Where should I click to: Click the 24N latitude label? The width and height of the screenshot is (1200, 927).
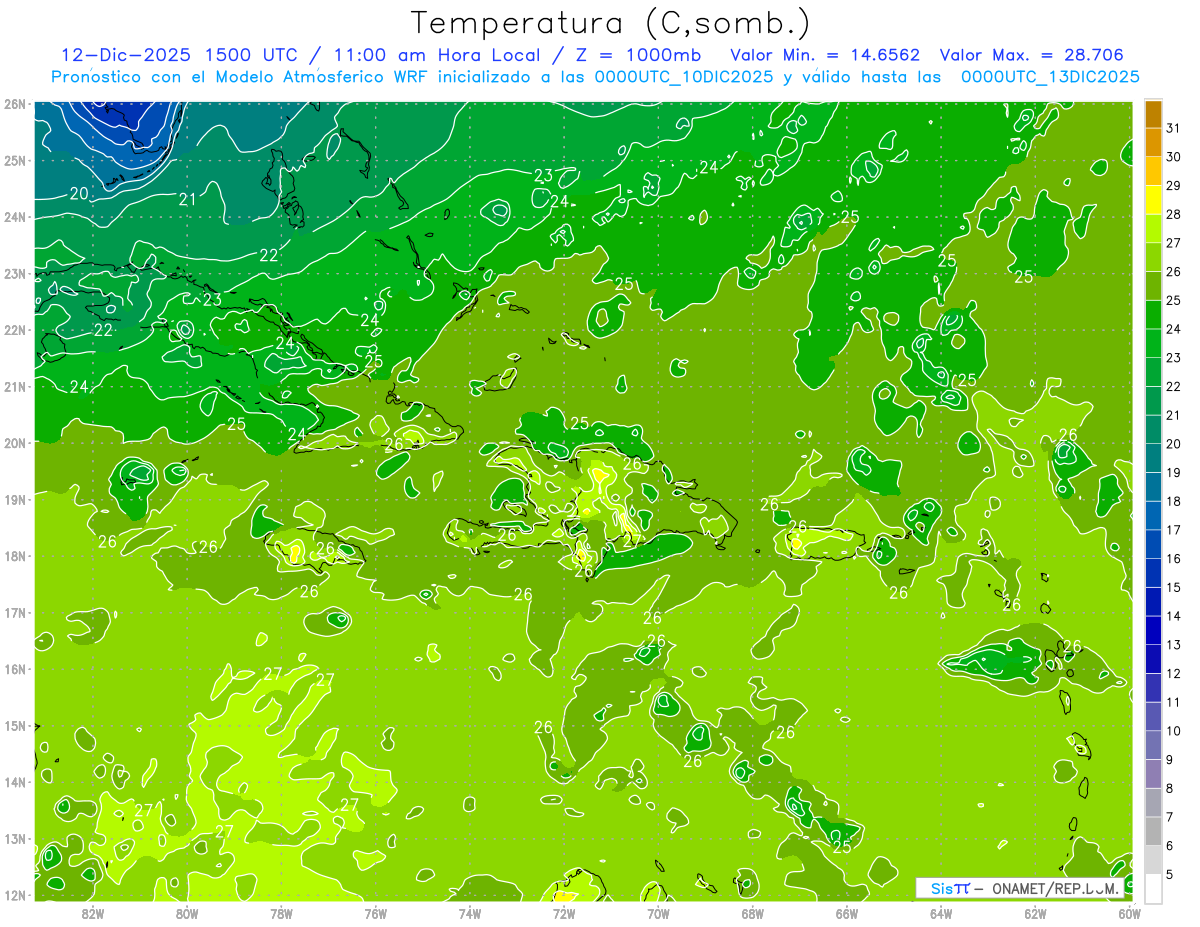15,217
